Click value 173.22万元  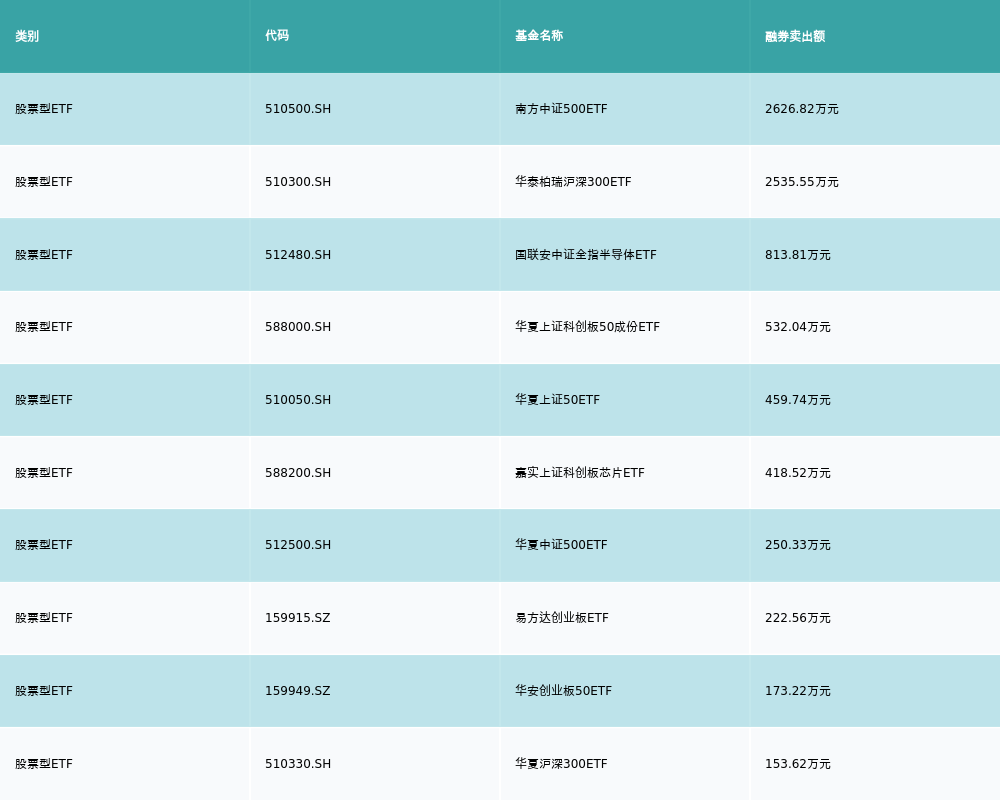click(x=798, y=691)
